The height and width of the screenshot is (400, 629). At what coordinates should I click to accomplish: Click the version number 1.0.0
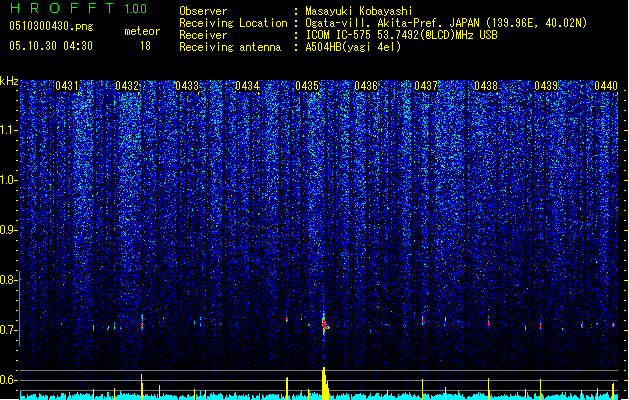pos(136,9)
